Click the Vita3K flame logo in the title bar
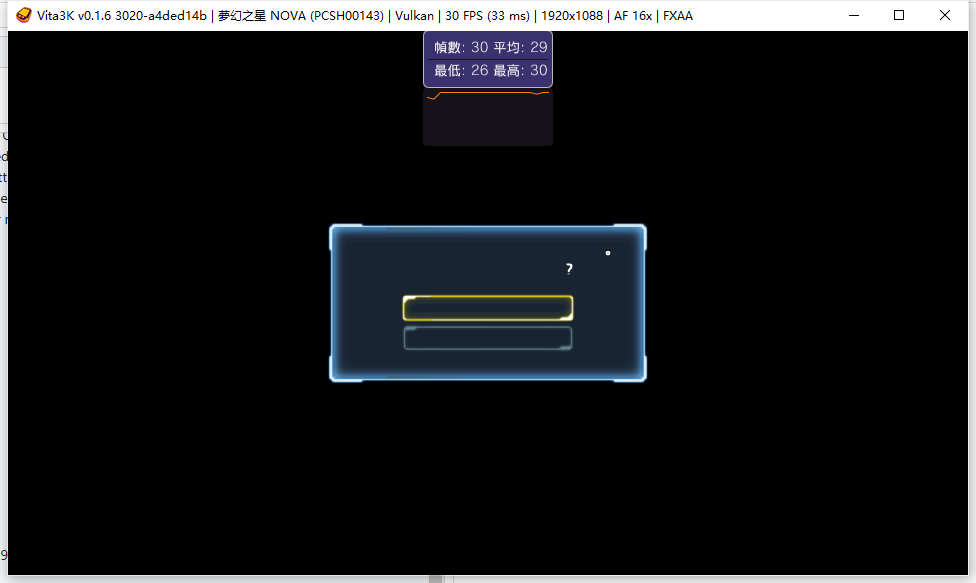 22,15
